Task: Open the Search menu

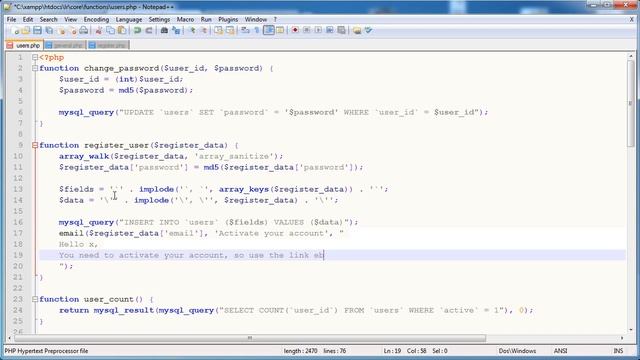Action: pos(49,19)
